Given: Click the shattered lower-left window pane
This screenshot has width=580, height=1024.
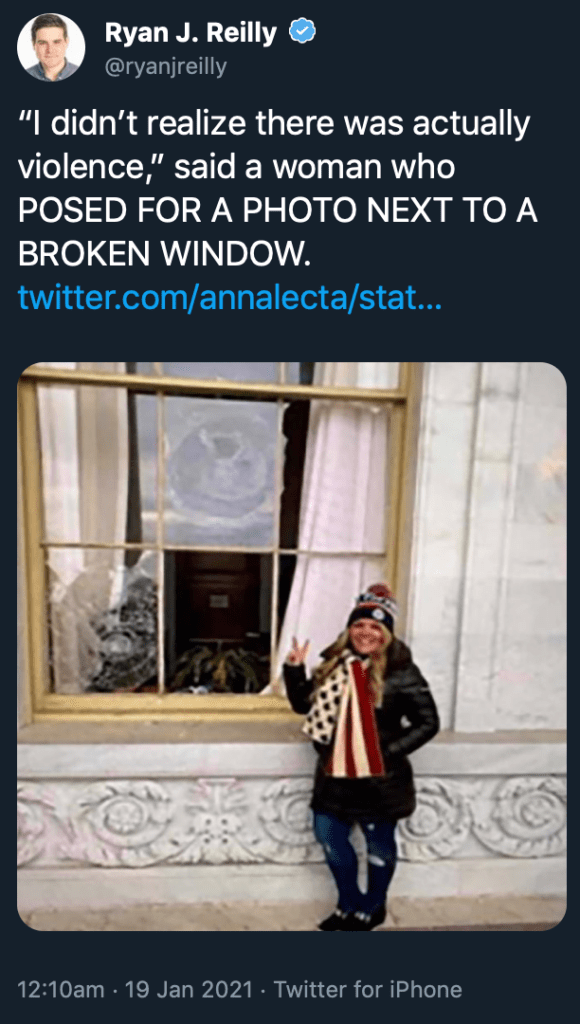Looking at the screenshot, I should pos(103,620).
